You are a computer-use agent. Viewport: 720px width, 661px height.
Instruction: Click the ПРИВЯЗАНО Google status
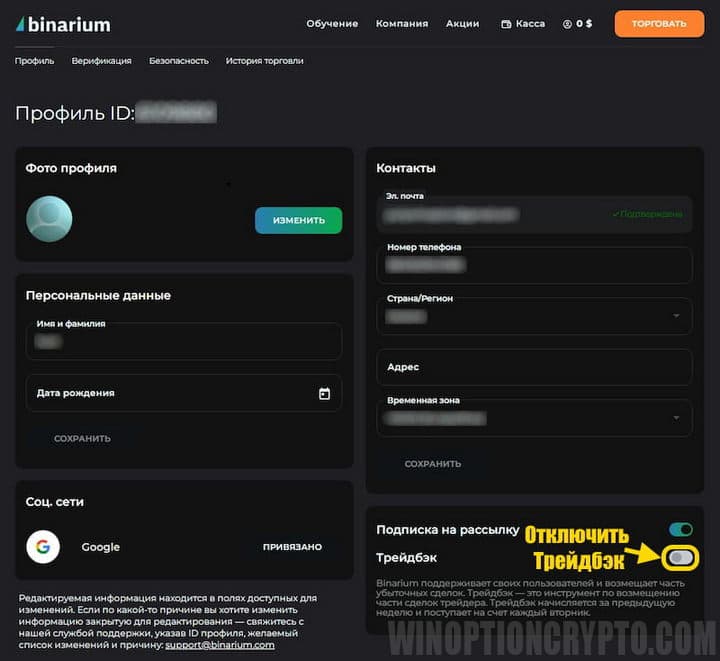292,547
